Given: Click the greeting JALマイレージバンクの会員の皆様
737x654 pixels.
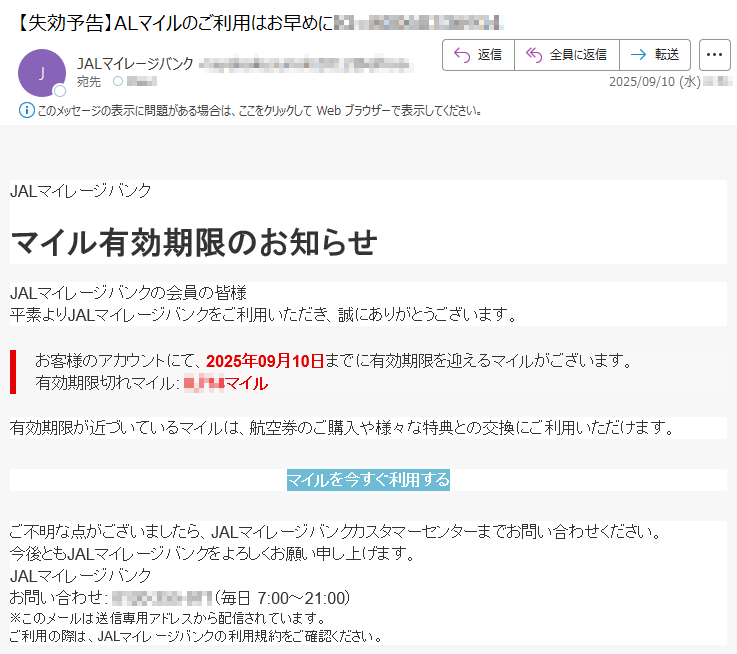Looking at the screenshot, I should click(x=128, y=293).
